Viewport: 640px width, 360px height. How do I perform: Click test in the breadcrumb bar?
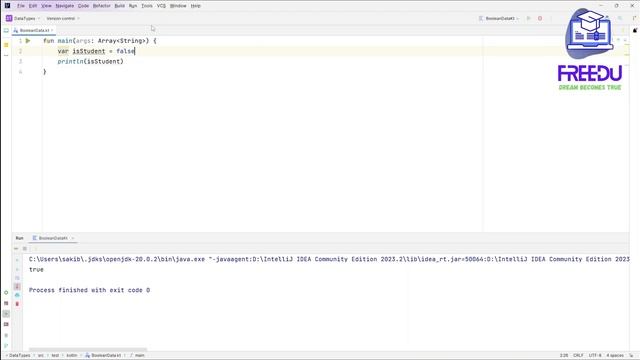point(55,356)
